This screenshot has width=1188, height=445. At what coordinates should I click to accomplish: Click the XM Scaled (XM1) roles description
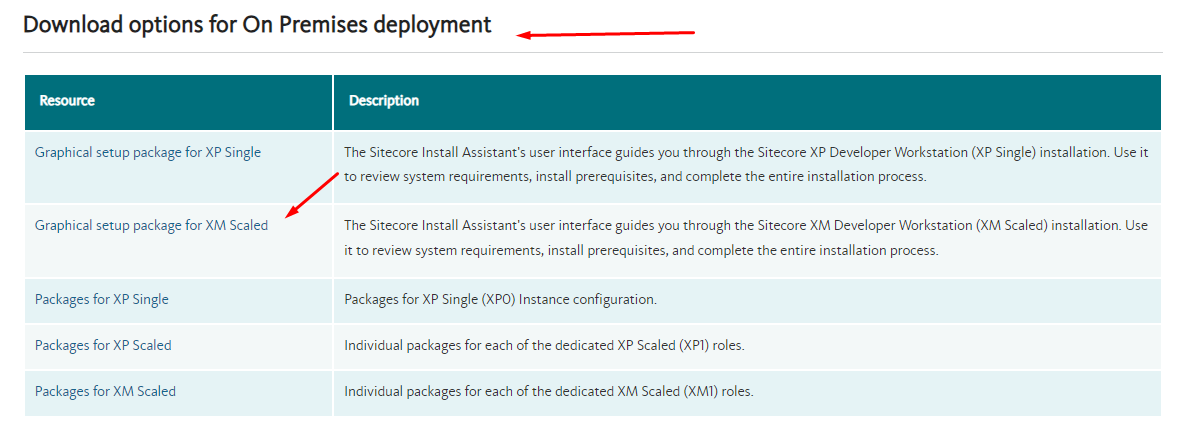click(x=549, y=392)
